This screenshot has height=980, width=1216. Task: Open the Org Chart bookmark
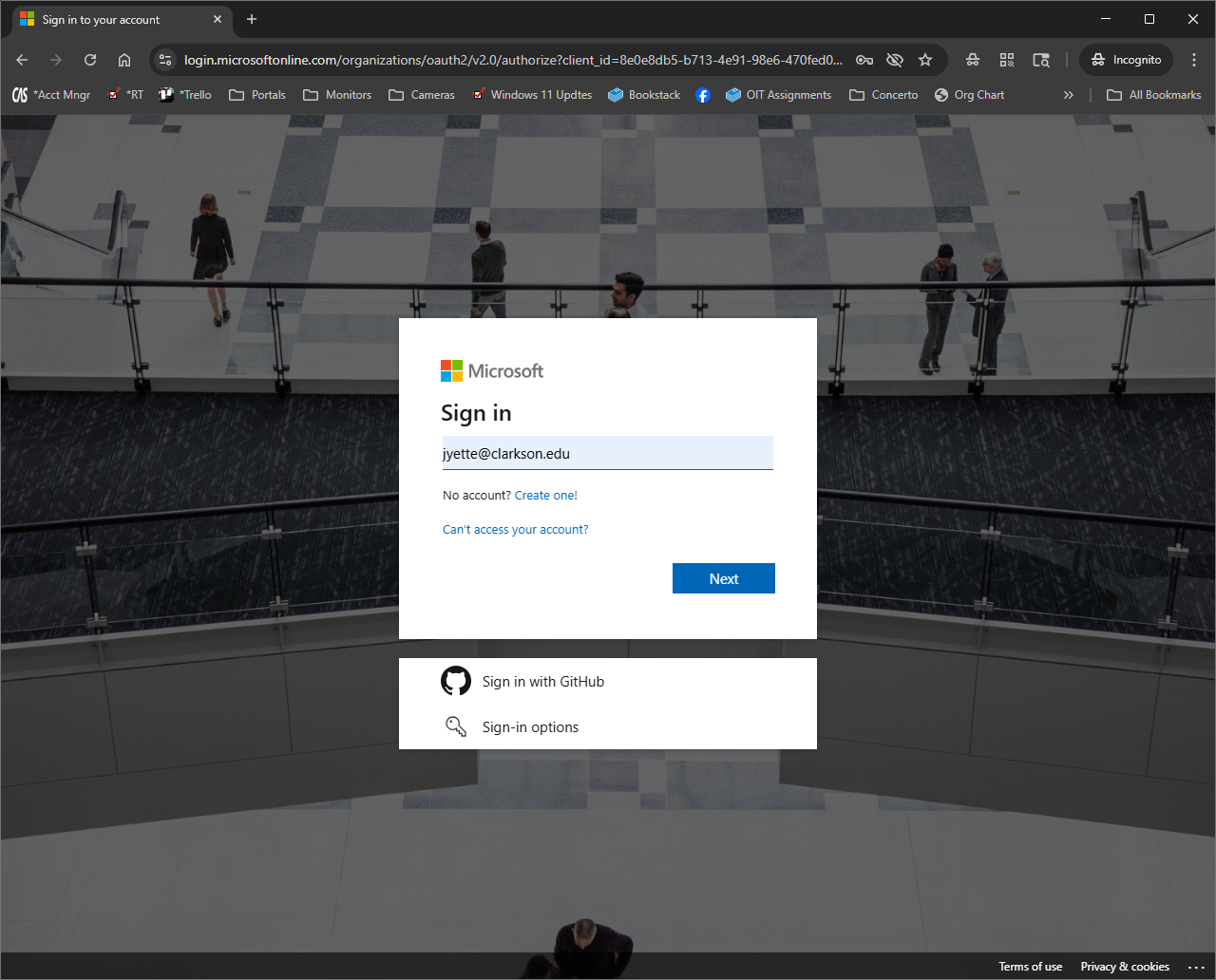pyautogui.click(x=969, y=95)
